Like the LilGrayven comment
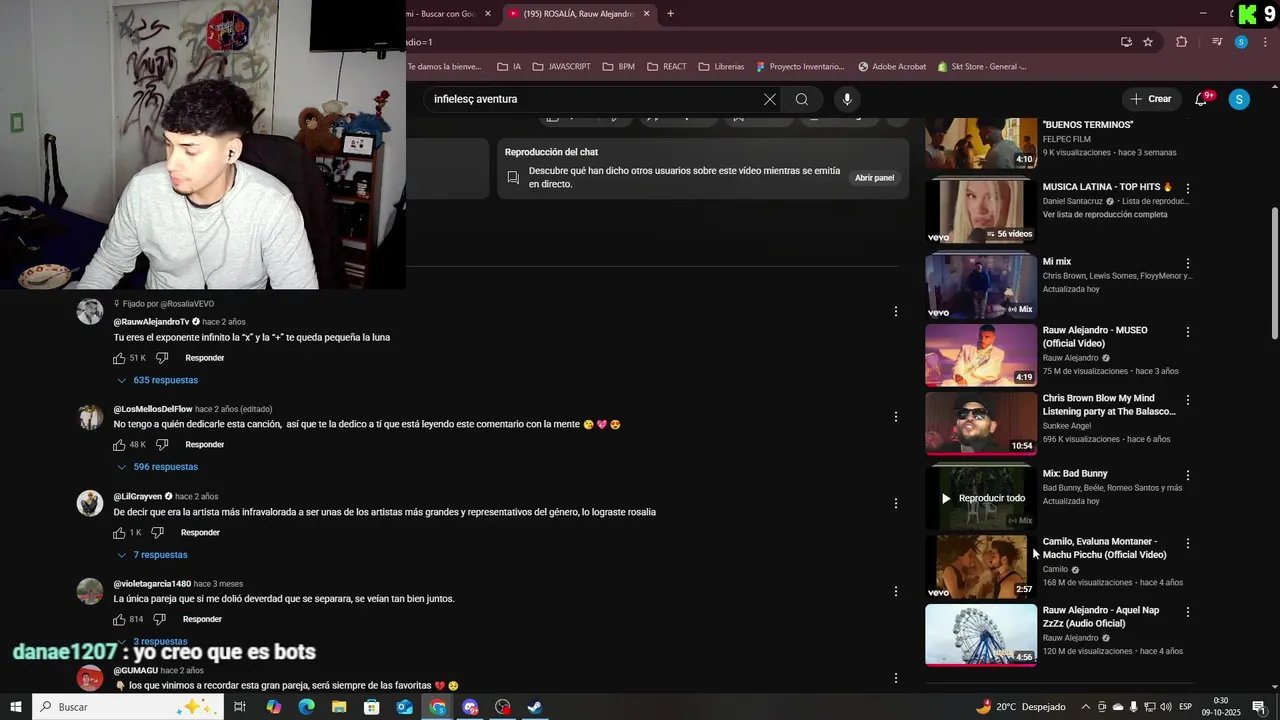This screenshot has width=1280, height=720. 119,533
